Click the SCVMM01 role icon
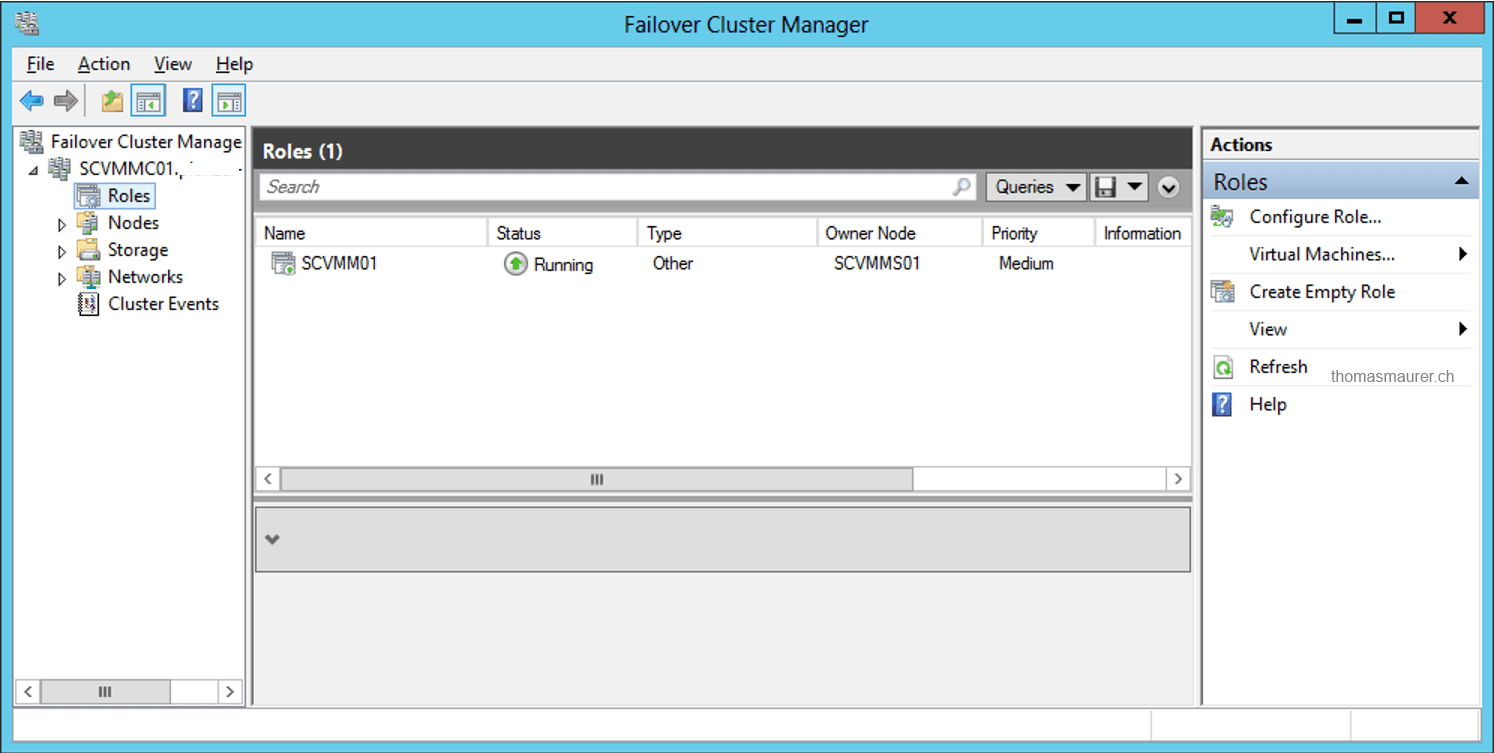This screenshot has height=753, width=1494. 283,264
